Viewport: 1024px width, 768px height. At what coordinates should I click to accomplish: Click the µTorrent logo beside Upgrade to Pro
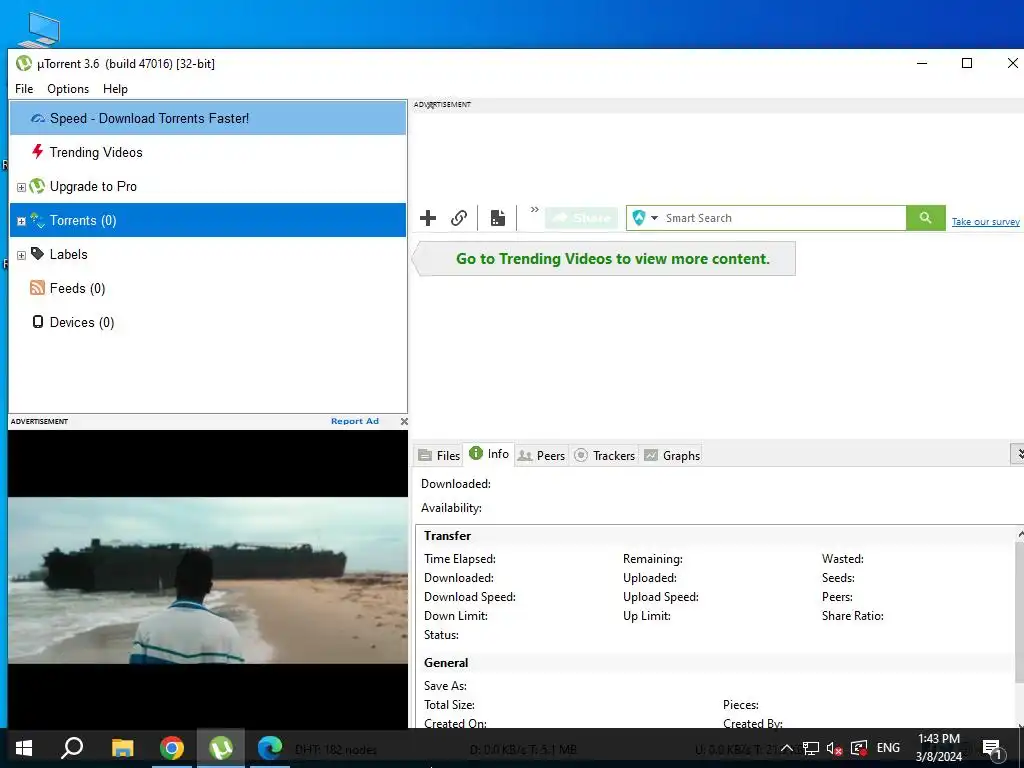(x=37, y=186)
